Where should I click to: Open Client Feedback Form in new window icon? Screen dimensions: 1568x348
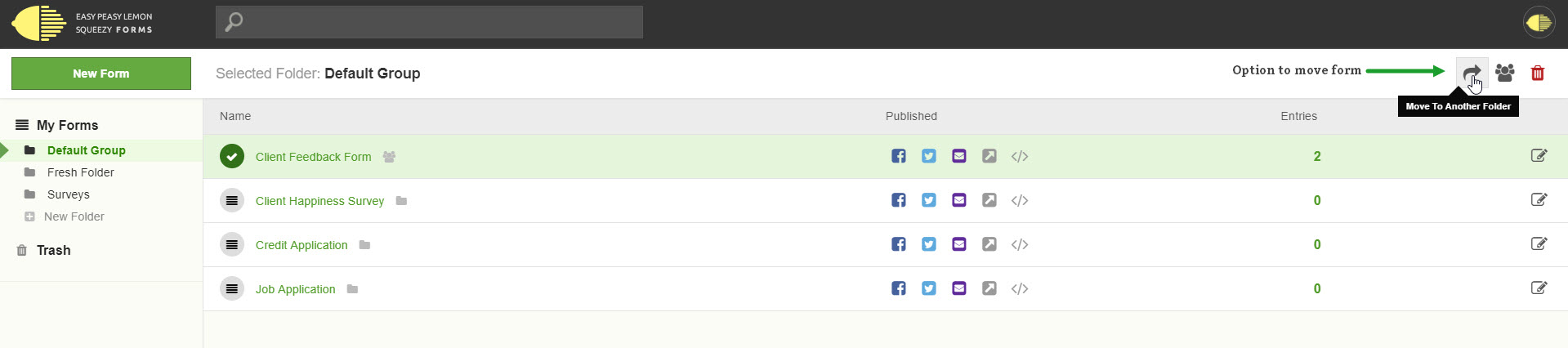(989, 156)
